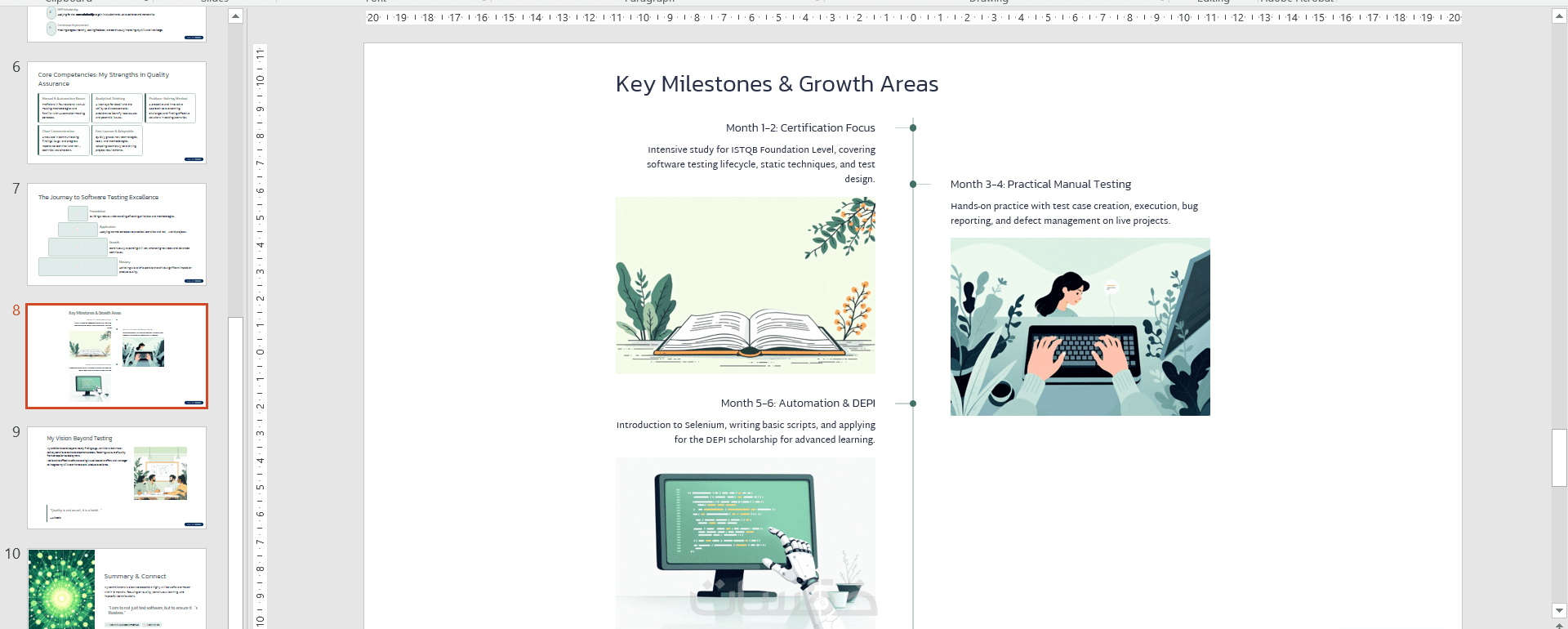Click the horizontal ruler above the slide
The width and height of the screenshot is (1568, 629).
[x=913, y=17]
